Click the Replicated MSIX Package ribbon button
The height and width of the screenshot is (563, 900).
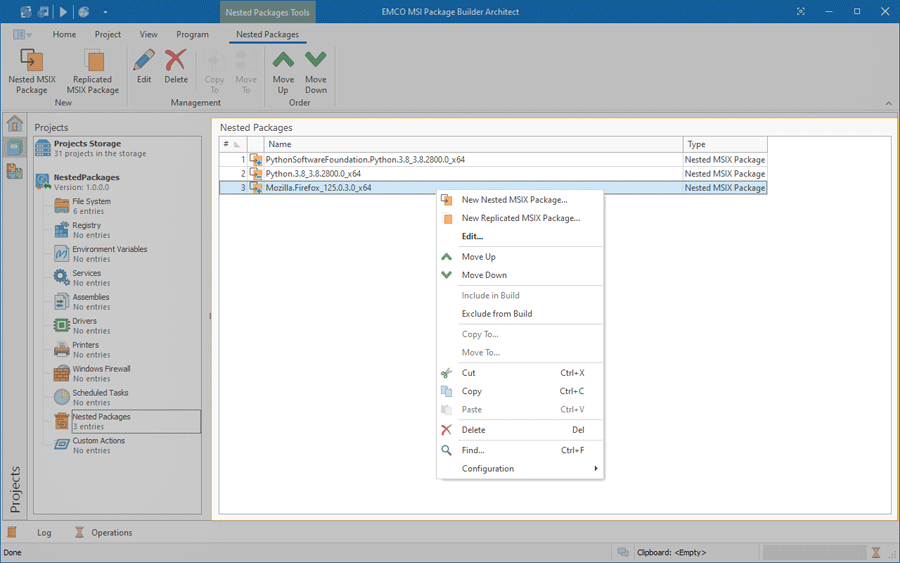(x=92, y=71)
